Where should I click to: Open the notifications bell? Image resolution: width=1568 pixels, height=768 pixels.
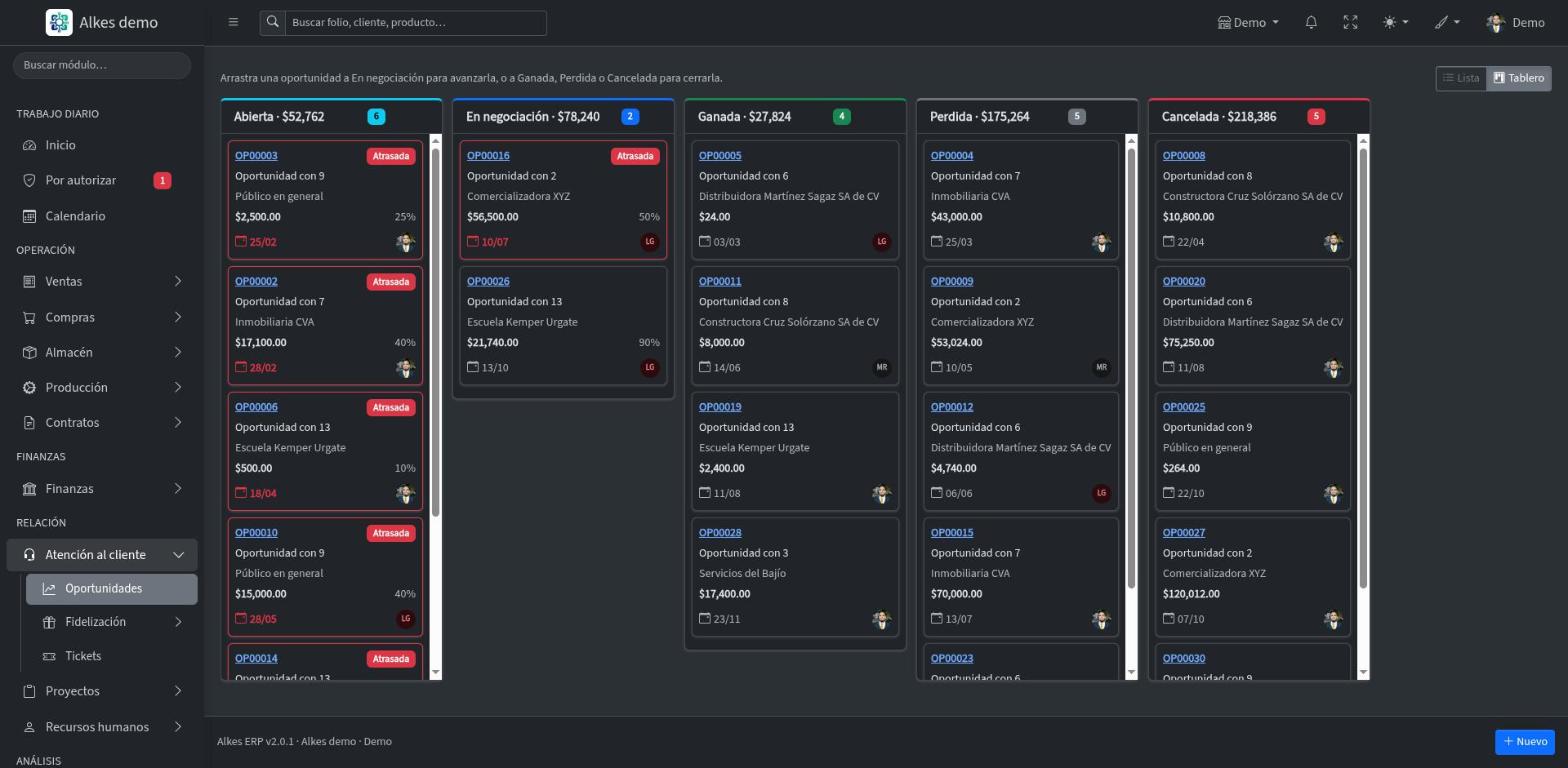tap(1311, 22)
